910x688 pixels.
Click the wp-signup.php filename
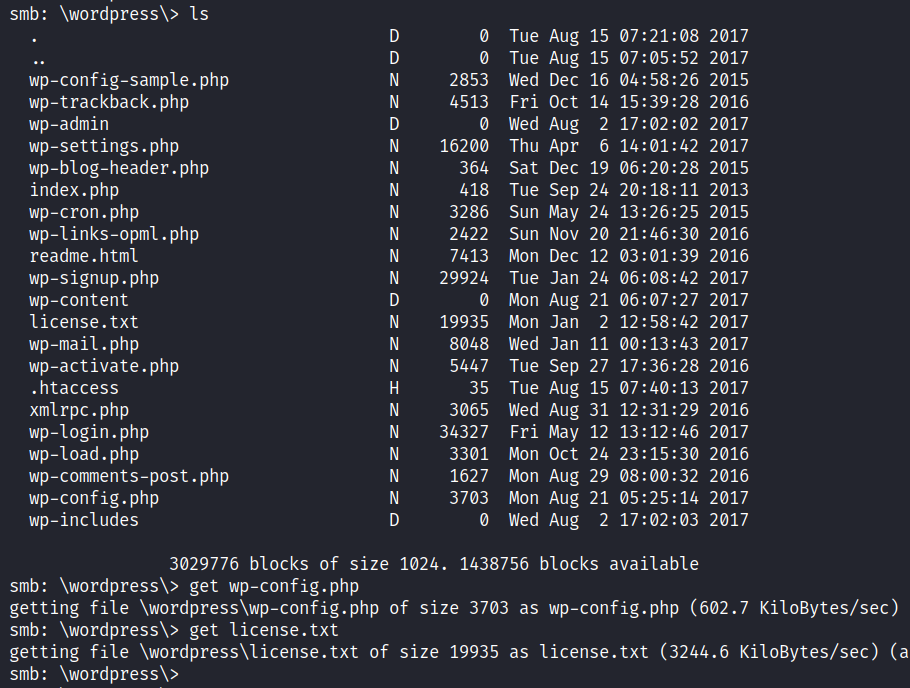click(94, 278)
